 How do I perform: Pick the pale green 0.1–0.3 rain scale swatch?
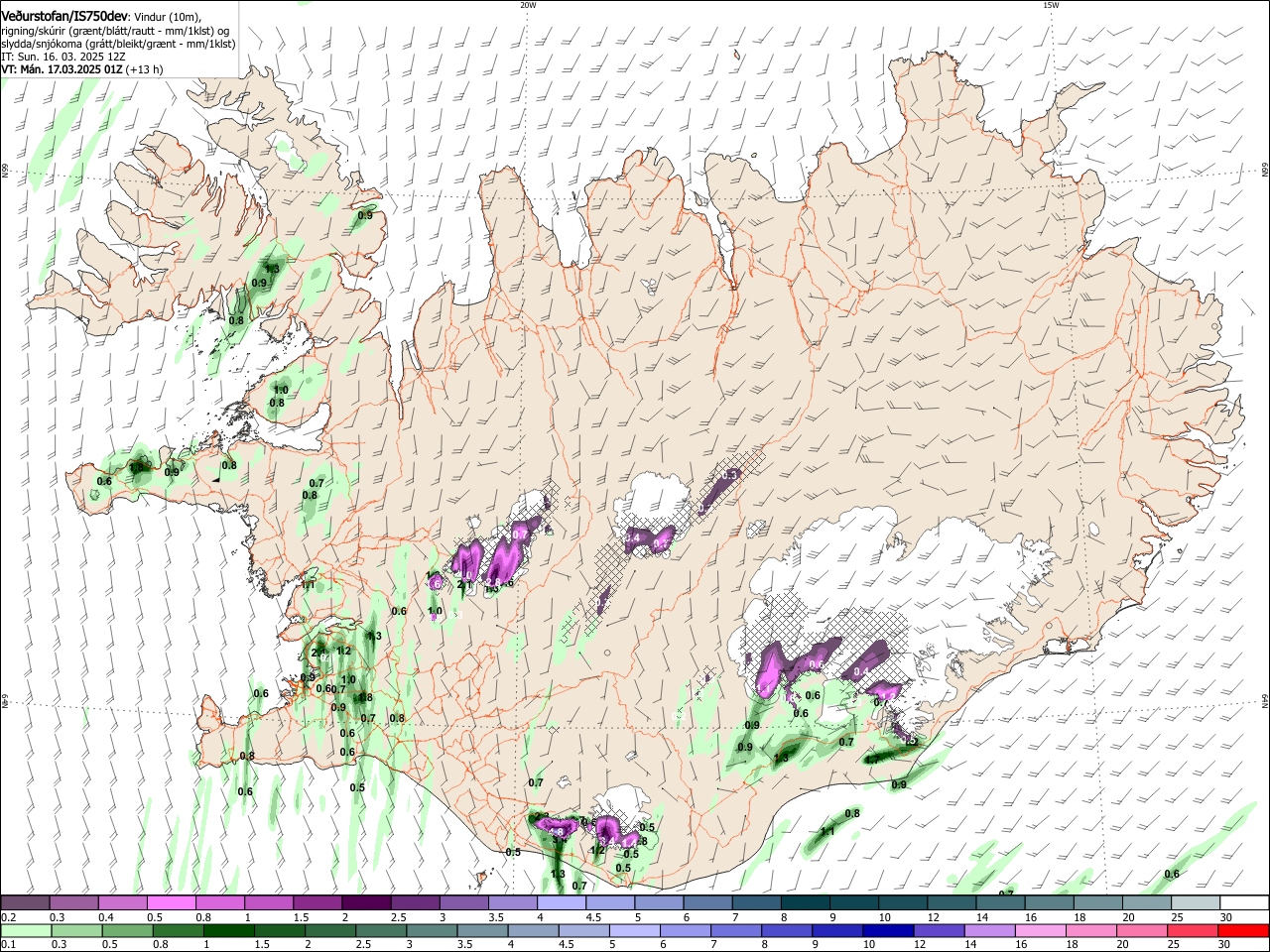click(26, 930)
